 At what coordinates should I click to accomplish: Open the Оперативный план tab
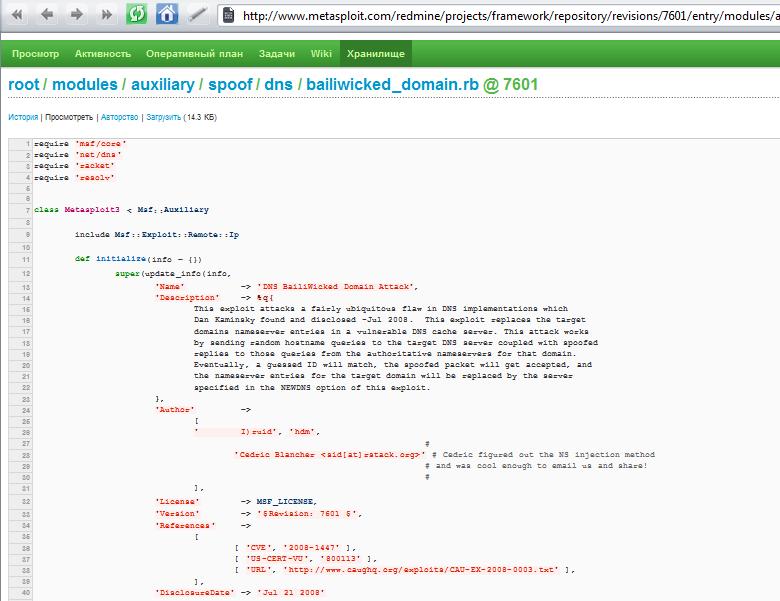(195, 54)
